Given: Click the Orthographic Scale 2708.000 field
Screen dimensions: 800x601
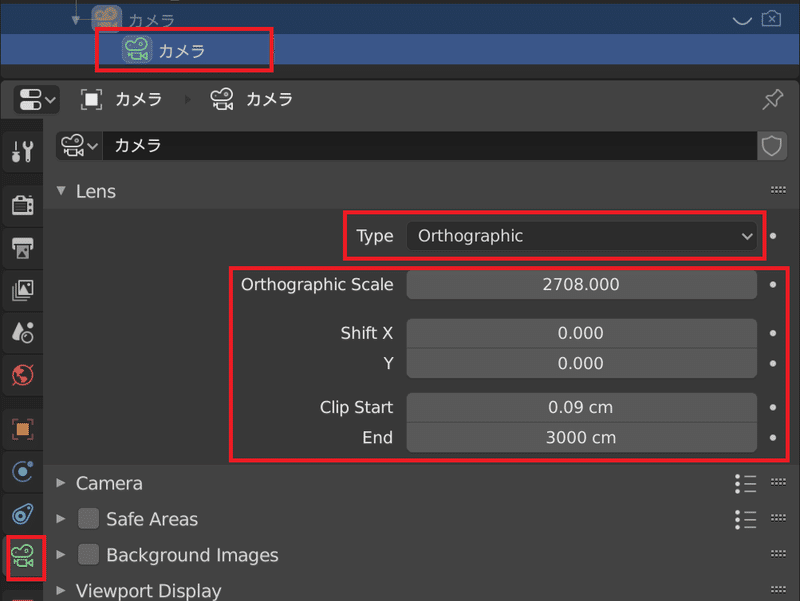Looking at the screenshot, I should pos(582,284).
